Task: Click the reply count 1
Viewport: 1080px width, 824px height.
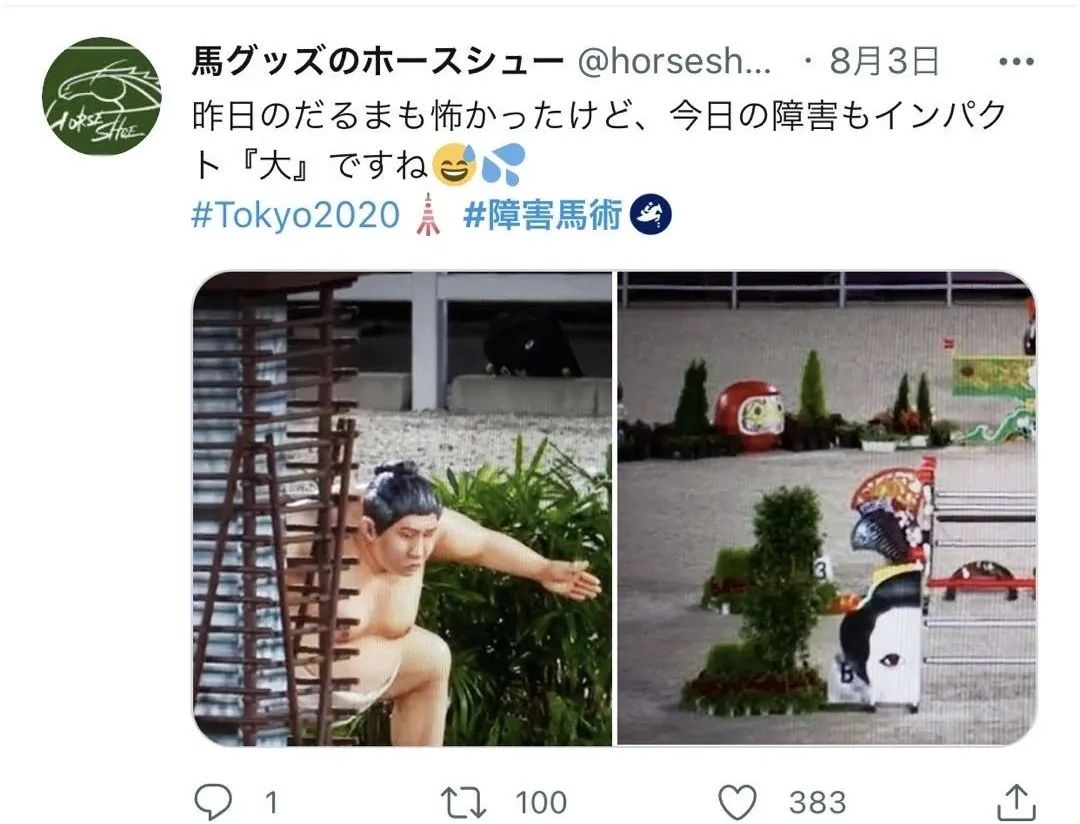Action: tap(271, 803)
